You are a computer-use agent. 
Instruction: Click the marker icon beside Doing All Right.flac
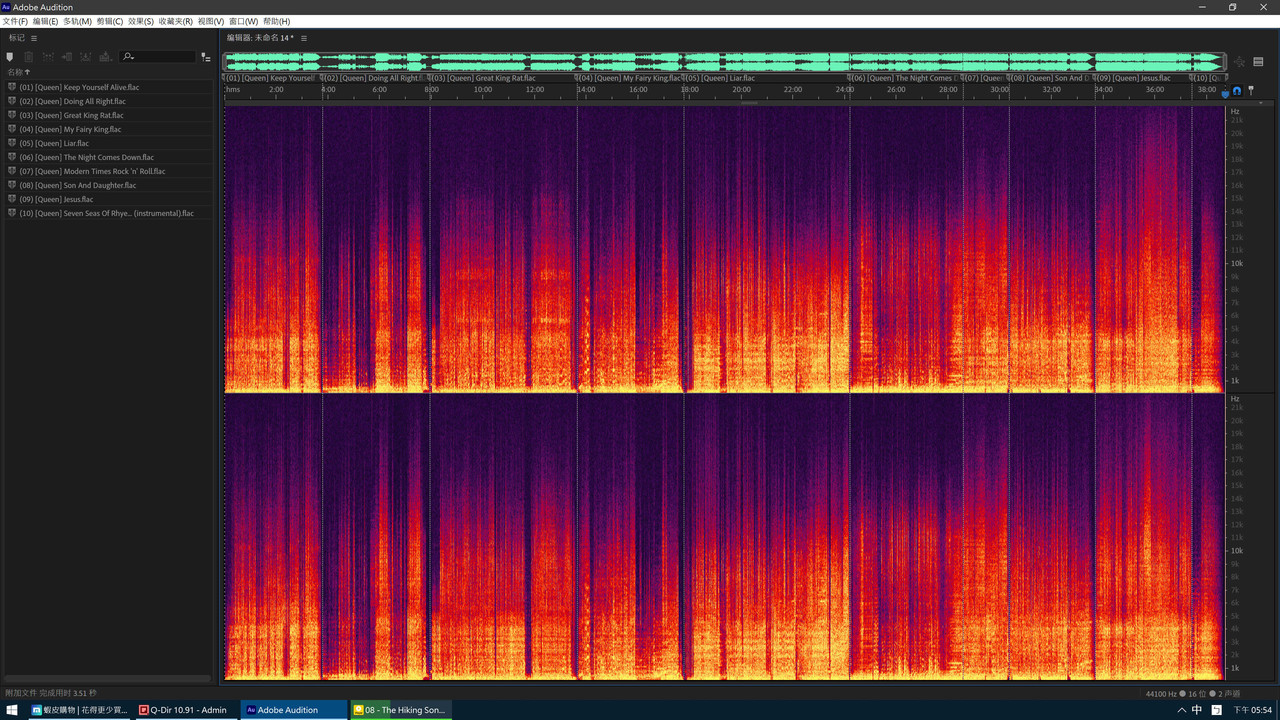point(12,101)
